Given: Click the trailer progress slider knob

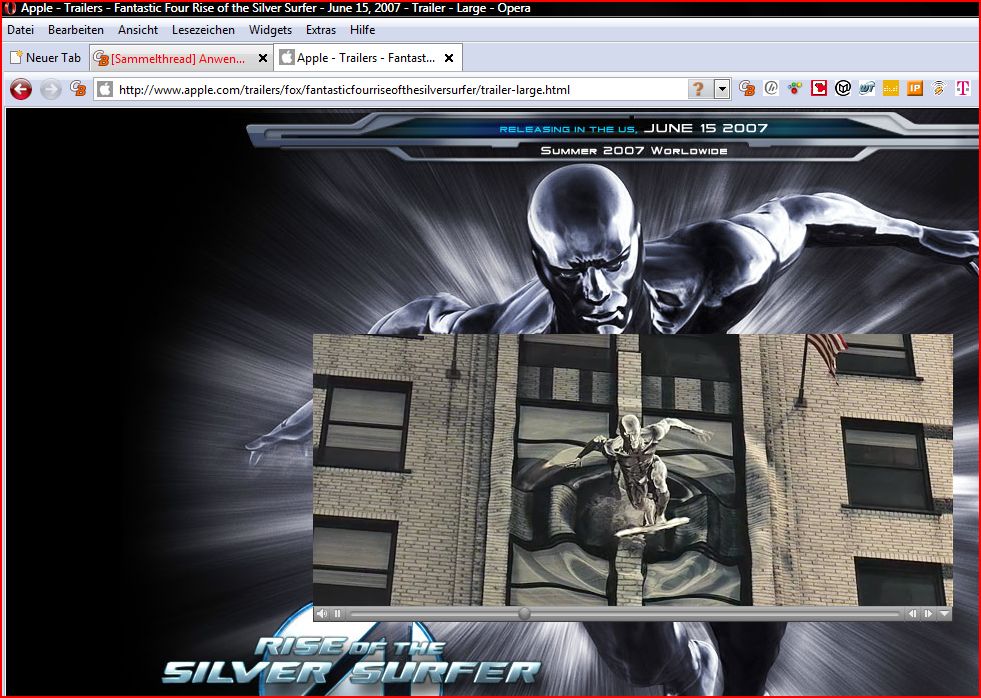Looking at the screenshot, I should coord(524,614).
